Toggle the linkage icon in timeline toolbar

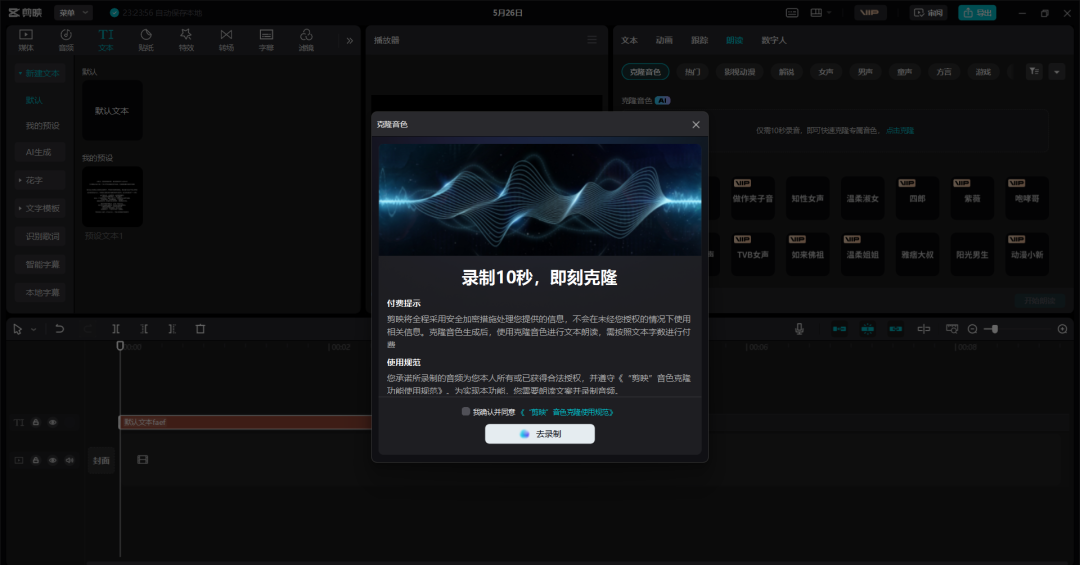[x=895, y=329]
